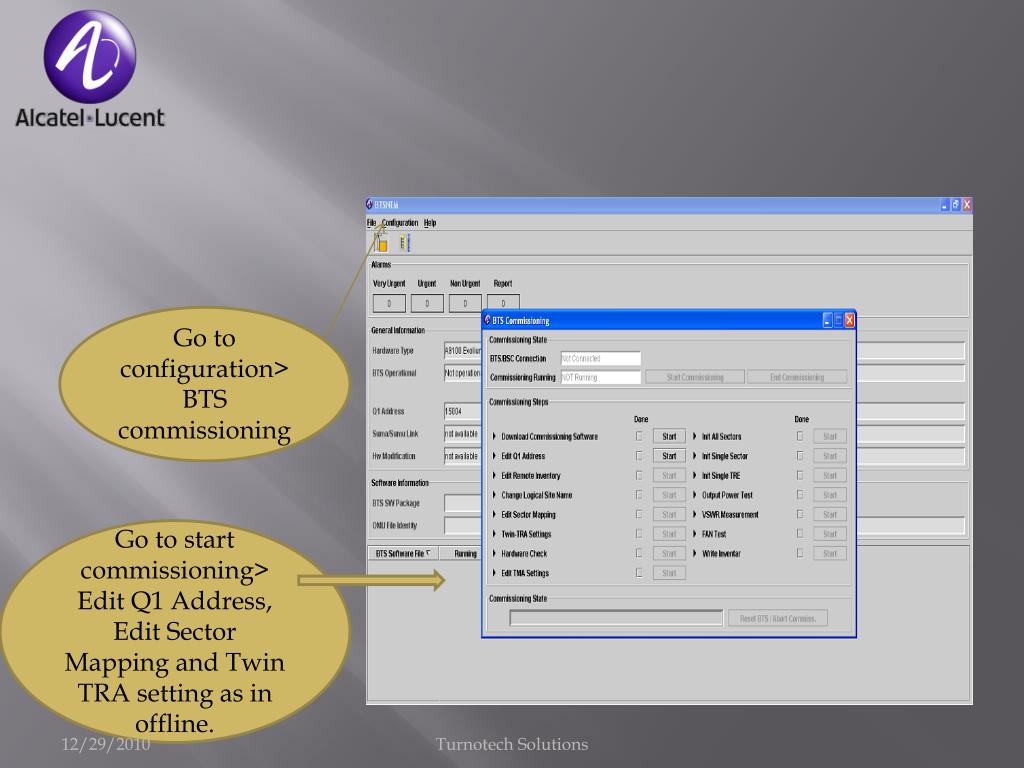Image resolution: width=1024 pixels, height=768 pixels.
Task: Click Very Urgent alarm counter box
Action: click(389, 303)
